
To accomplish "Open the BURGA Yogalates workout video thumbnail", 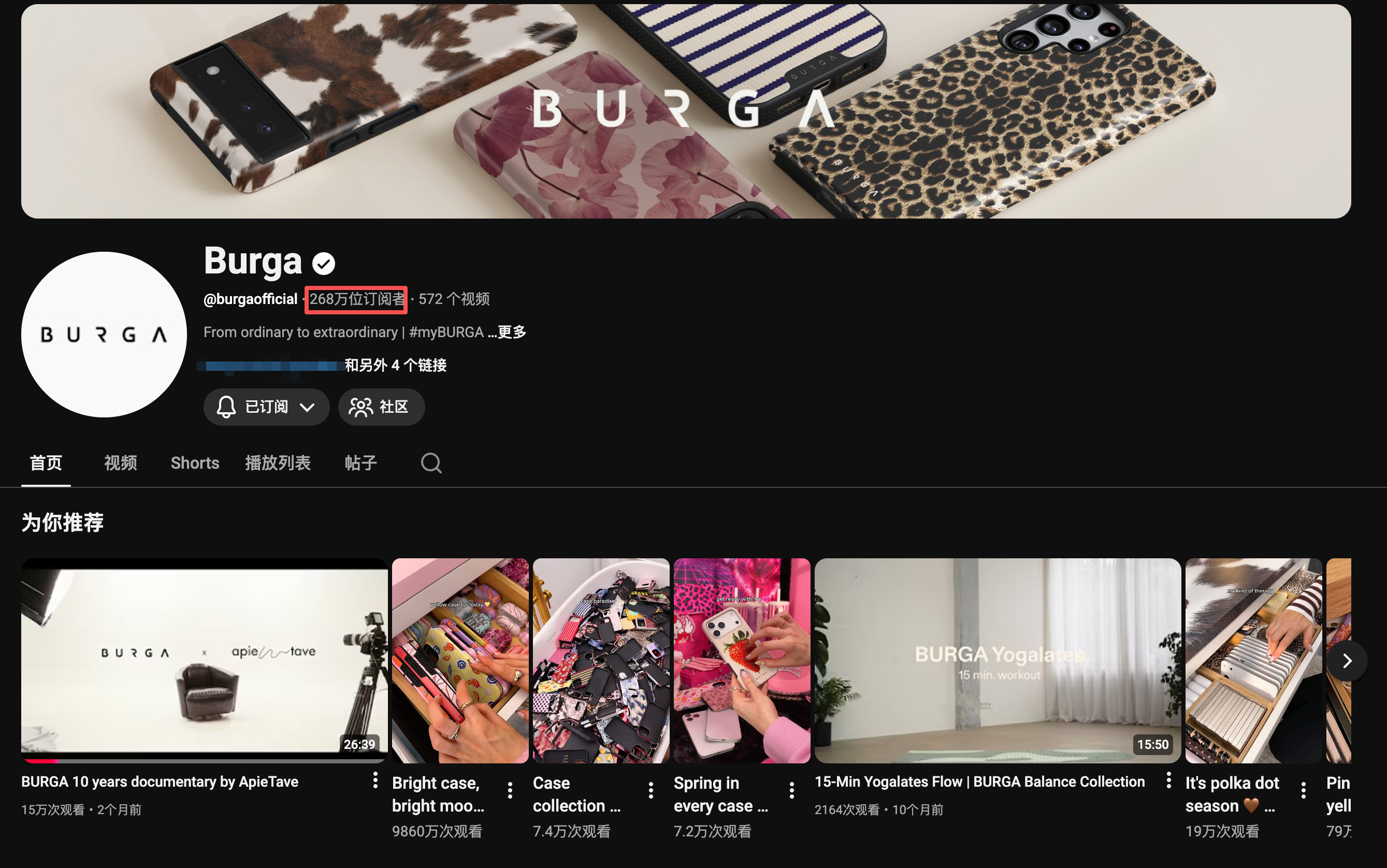I will (997, 660).
